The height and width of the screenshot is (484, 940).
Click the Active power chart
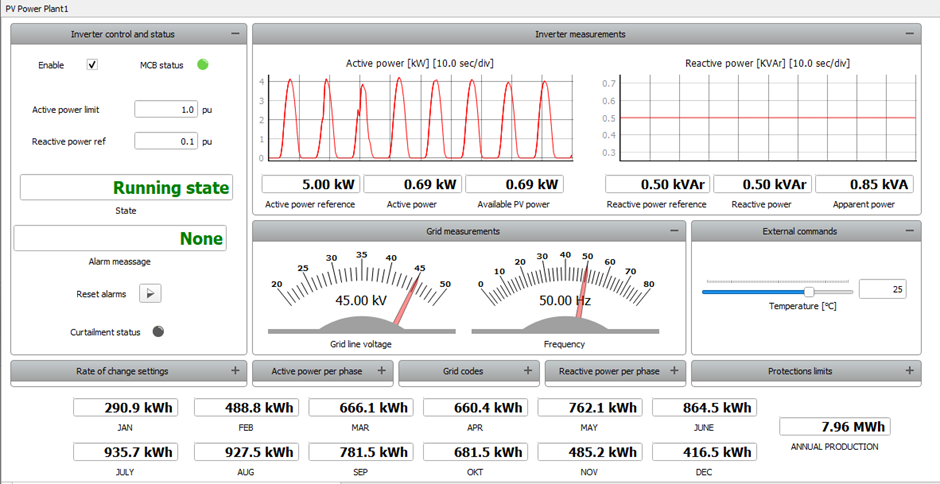[x=420, y=118]
